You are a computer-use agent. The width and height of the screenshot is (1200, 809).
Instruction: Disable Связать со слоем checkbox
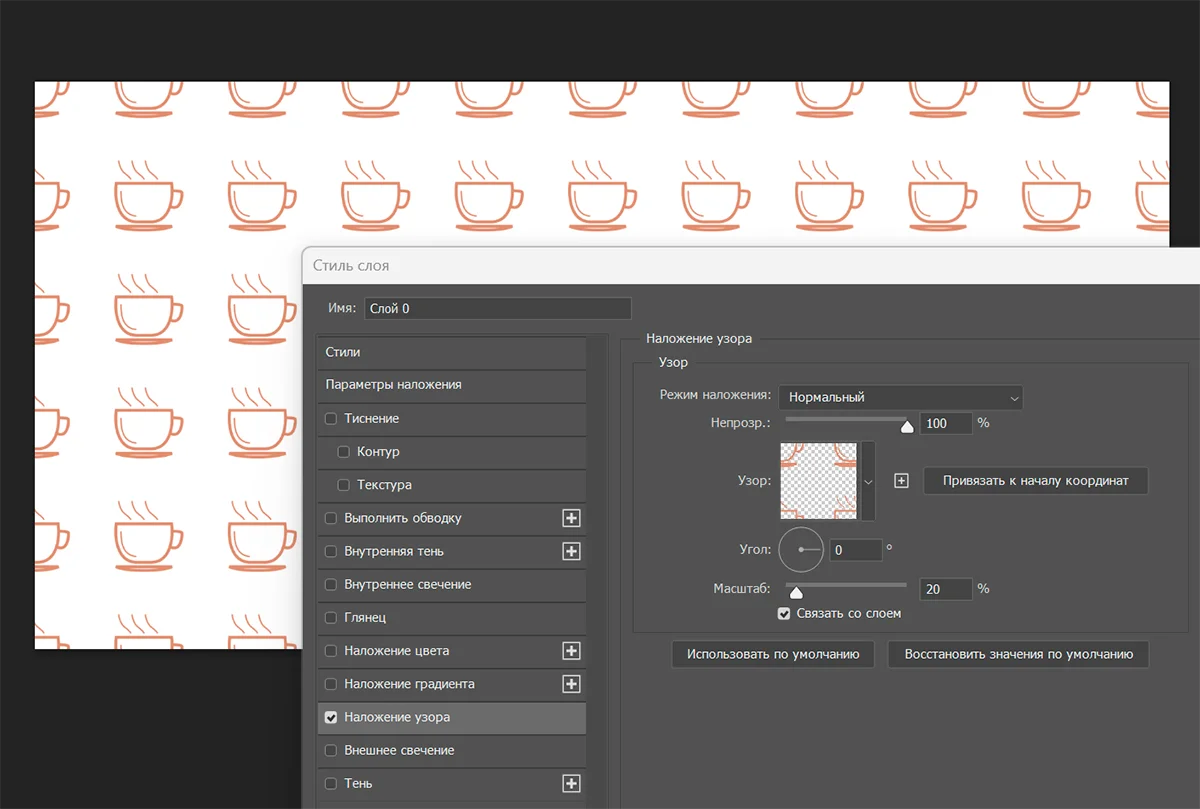pos(784,613)
